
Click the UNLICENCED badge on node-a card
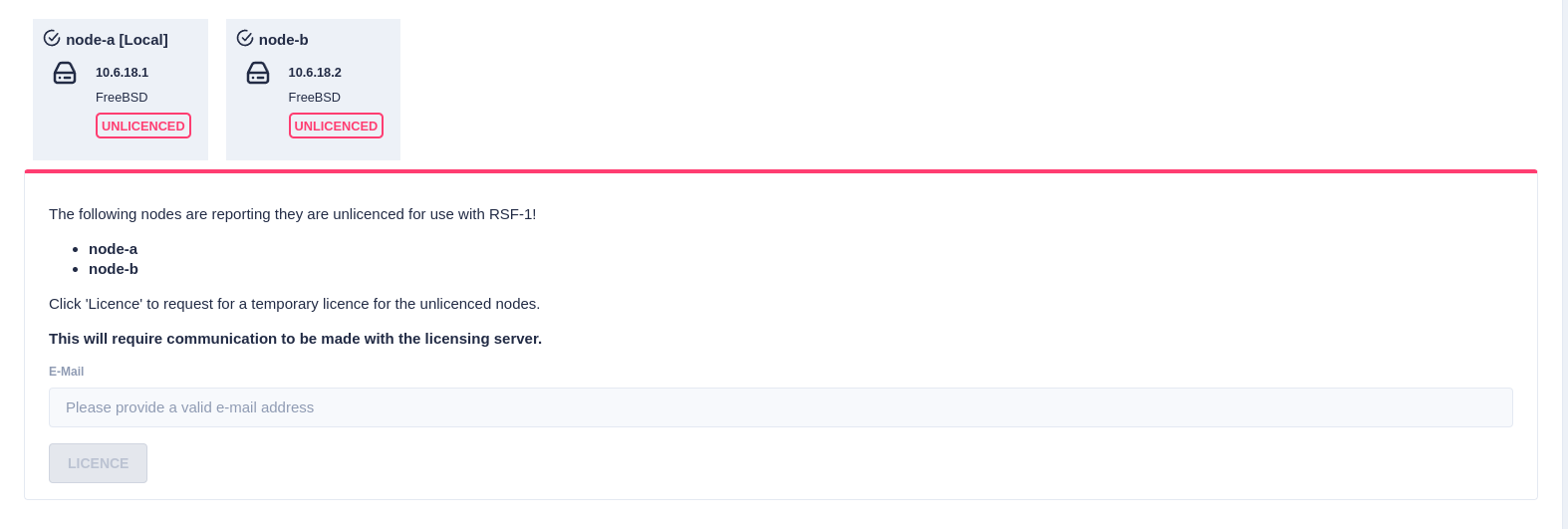coord(143,126)
